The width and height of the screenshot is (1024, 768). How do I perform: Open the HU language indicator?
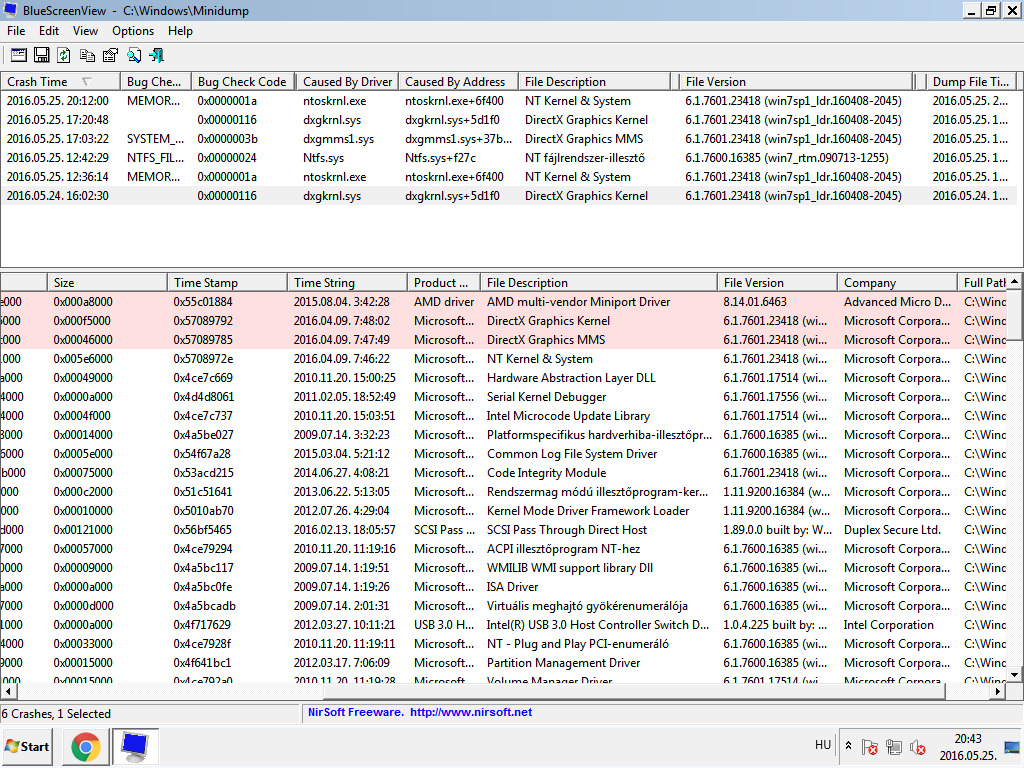click(823, 745)
